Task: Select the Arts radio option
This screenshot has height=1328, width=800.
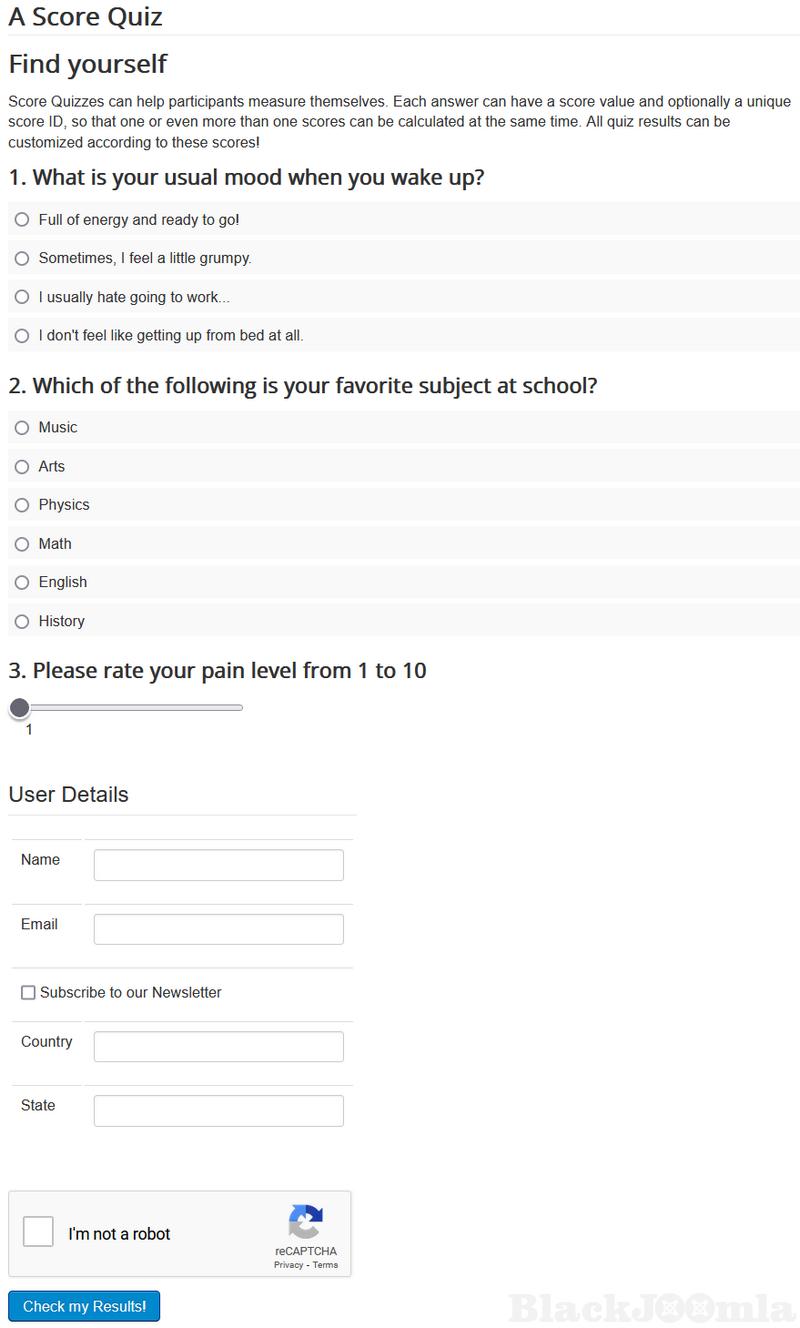Action: point(22,467)
